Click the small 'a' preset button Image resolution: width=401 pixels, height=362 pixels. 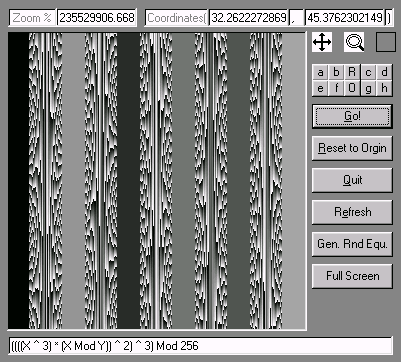click(x=320, y=72)
